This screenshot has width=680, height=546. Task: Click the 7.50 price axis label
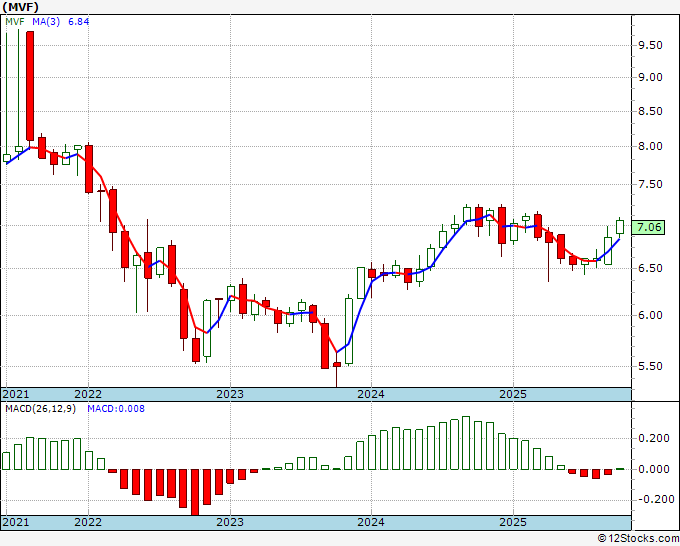pos(650,184)
